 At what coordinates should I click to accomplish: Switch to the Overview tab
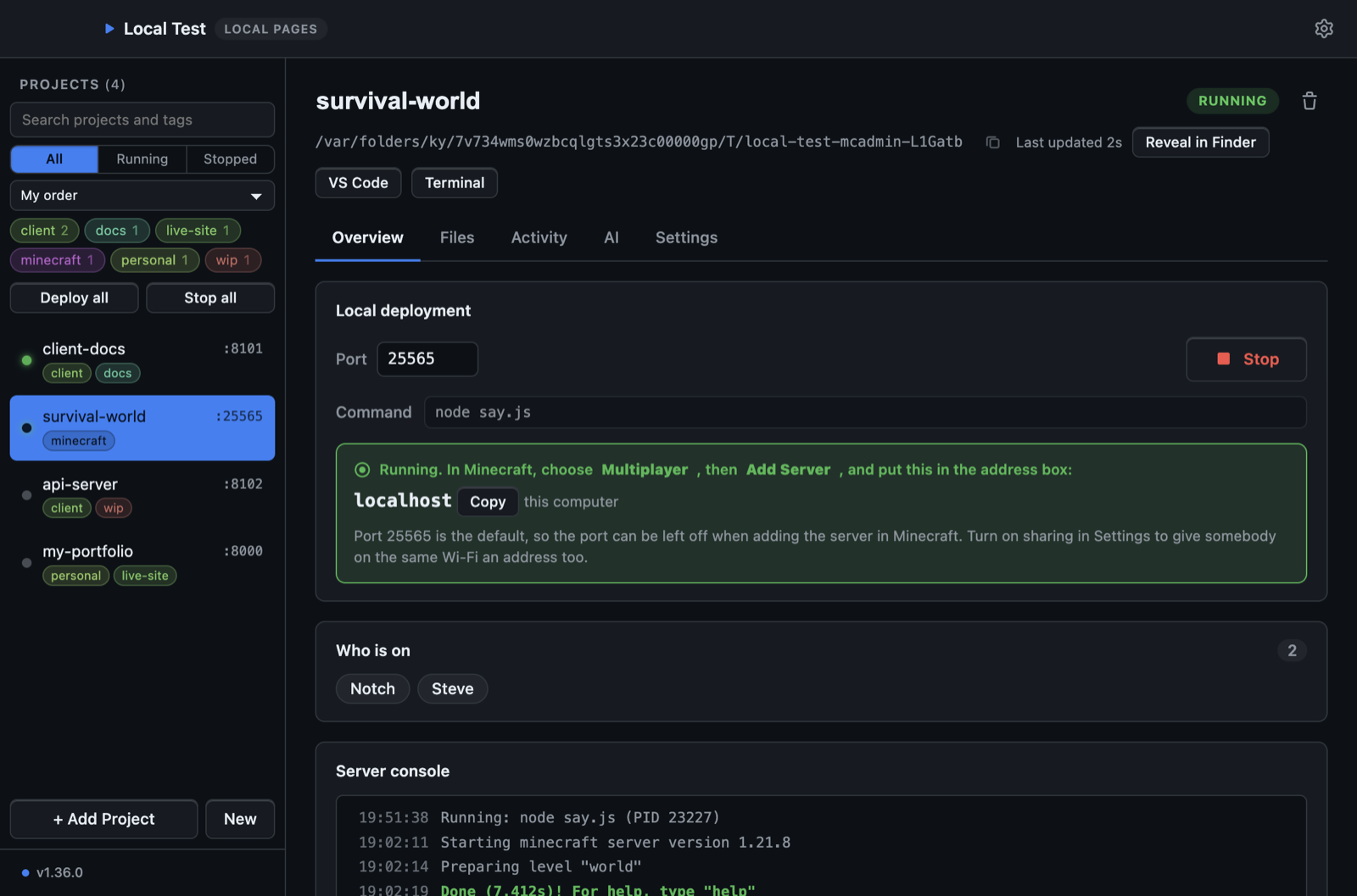click(367, 238)
